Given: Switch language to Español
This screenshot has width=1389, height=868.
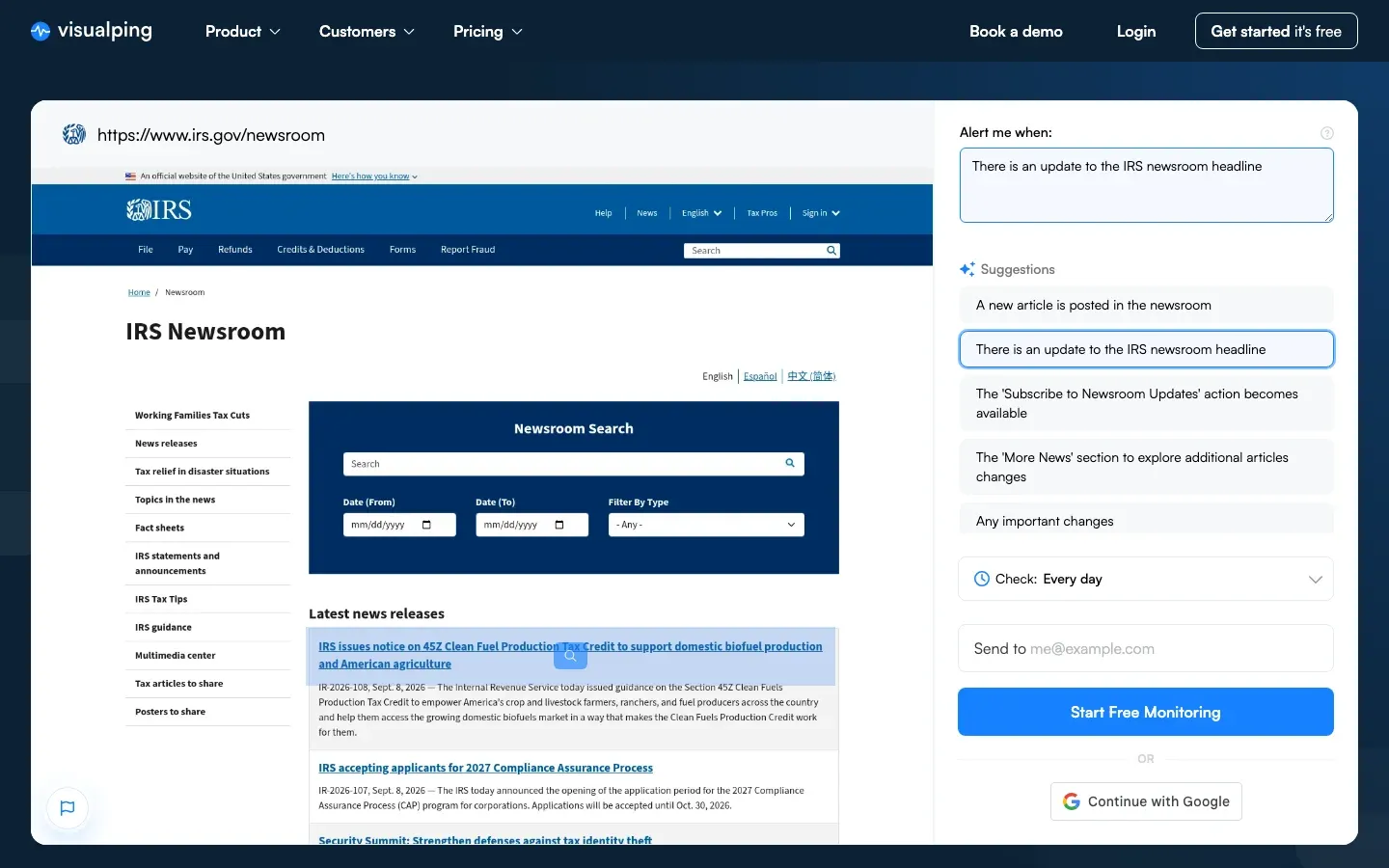Looking at the screenshot, I should coord(760,376).
